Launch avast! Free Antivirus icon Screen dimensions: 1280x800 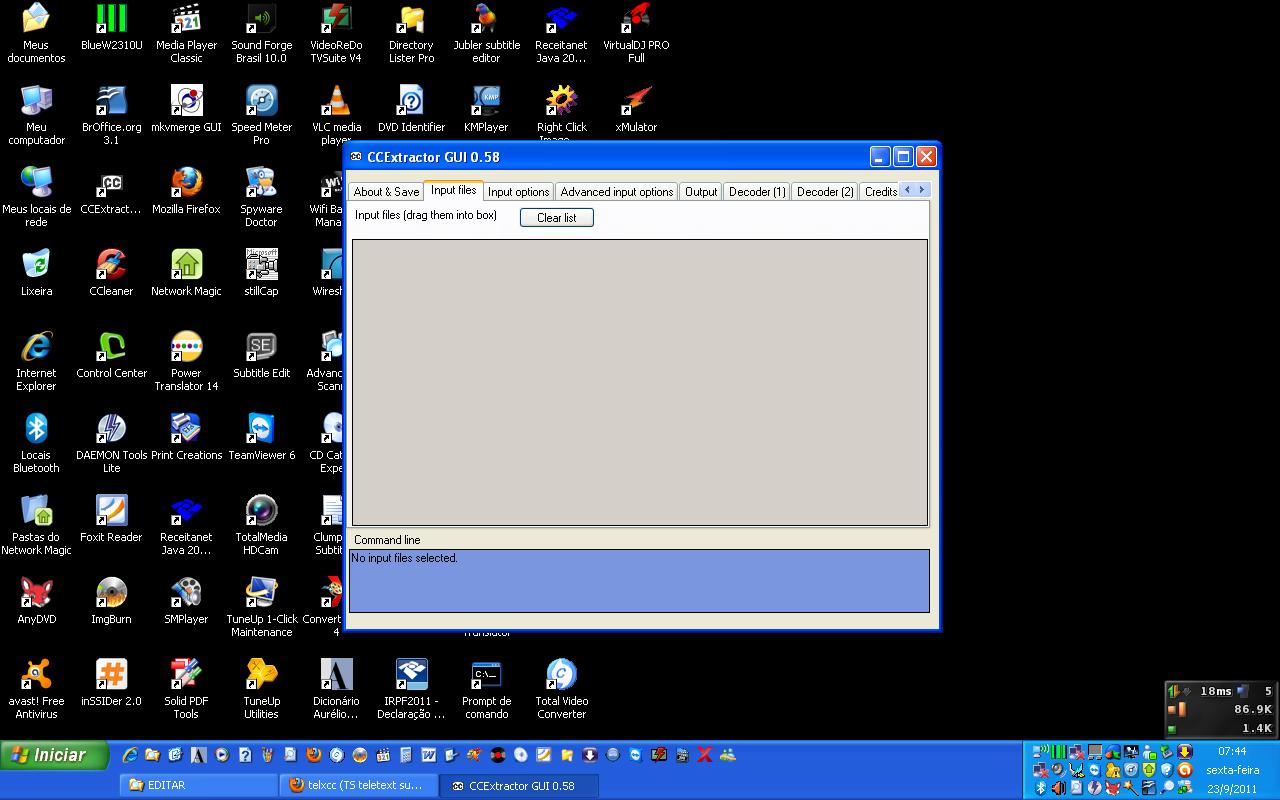pos(36,689)
